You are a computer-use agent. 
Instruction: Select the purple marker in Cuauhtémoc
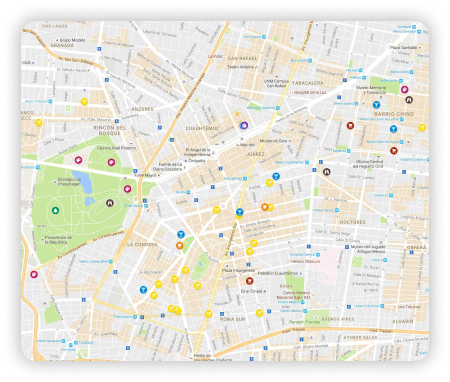click(244, 125)
